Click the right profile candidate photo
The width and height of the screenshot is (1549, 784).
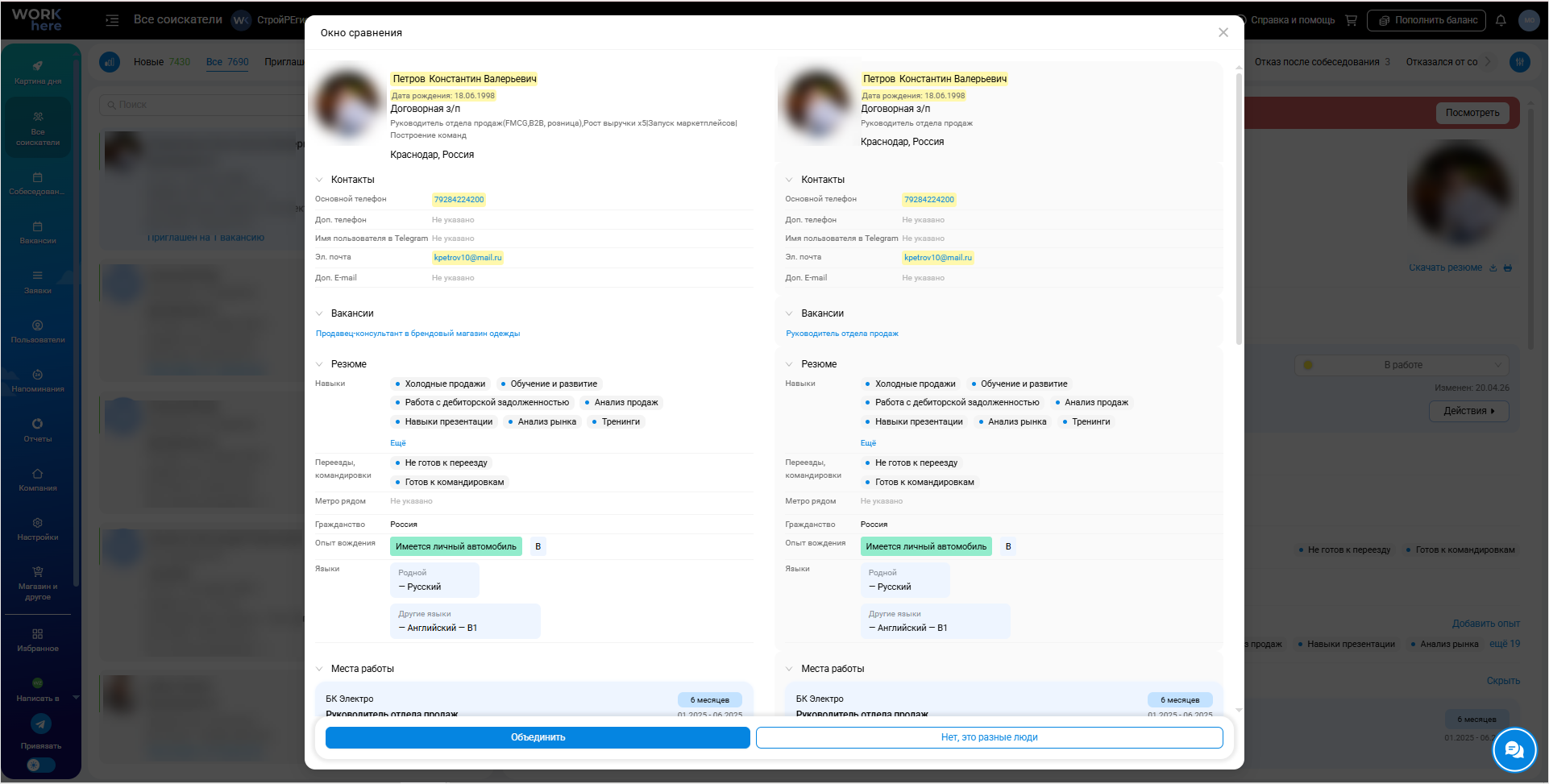(x=817, y=105)
